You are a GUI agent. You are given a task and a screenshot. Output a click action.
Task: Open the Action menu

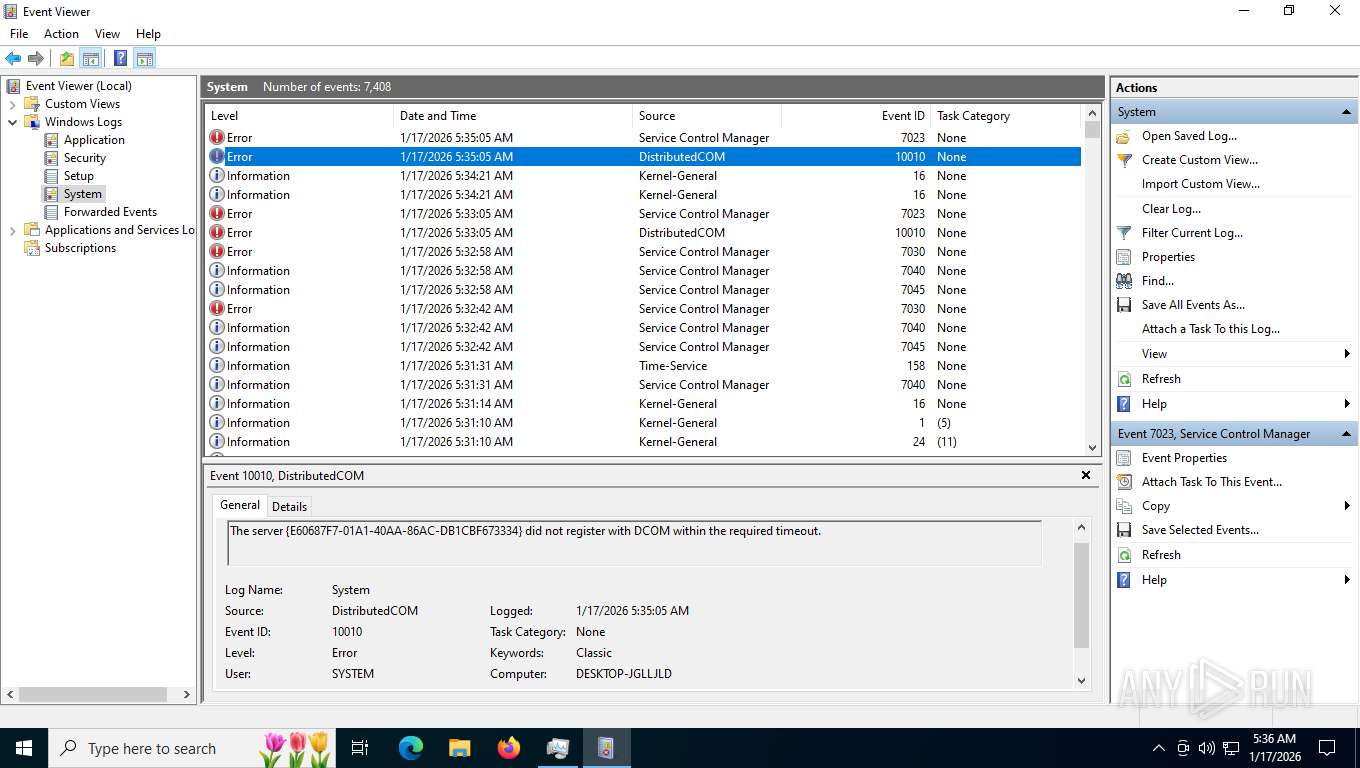point(61,34)
